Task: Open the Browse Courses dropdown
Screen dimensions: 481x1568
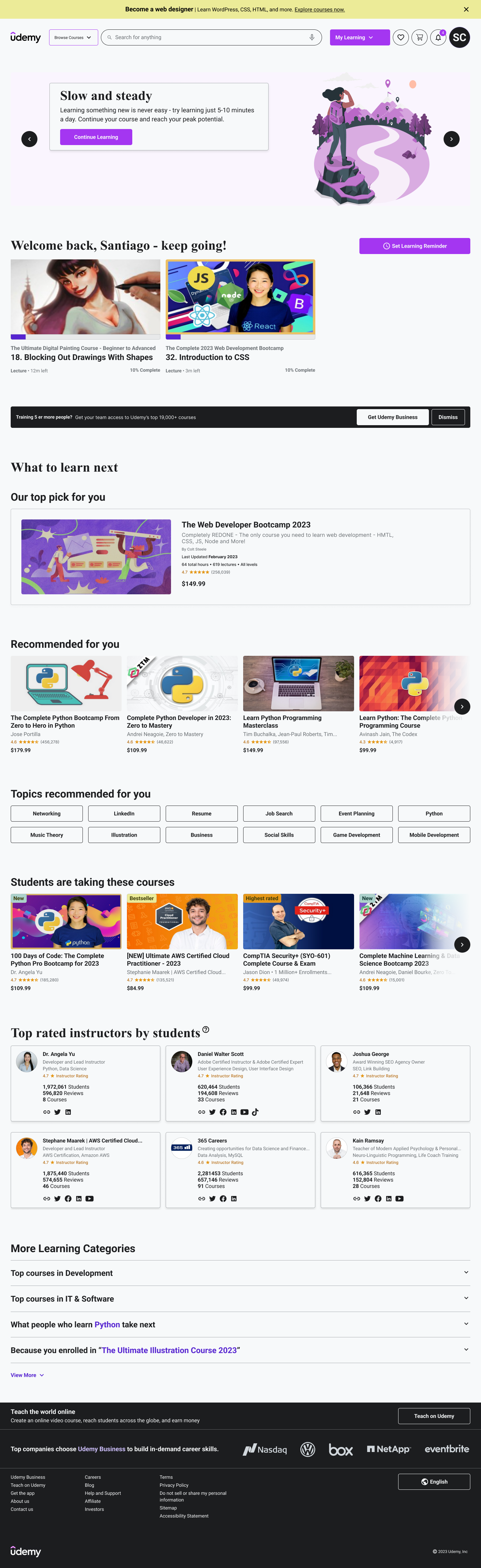Action: [73, 38]
